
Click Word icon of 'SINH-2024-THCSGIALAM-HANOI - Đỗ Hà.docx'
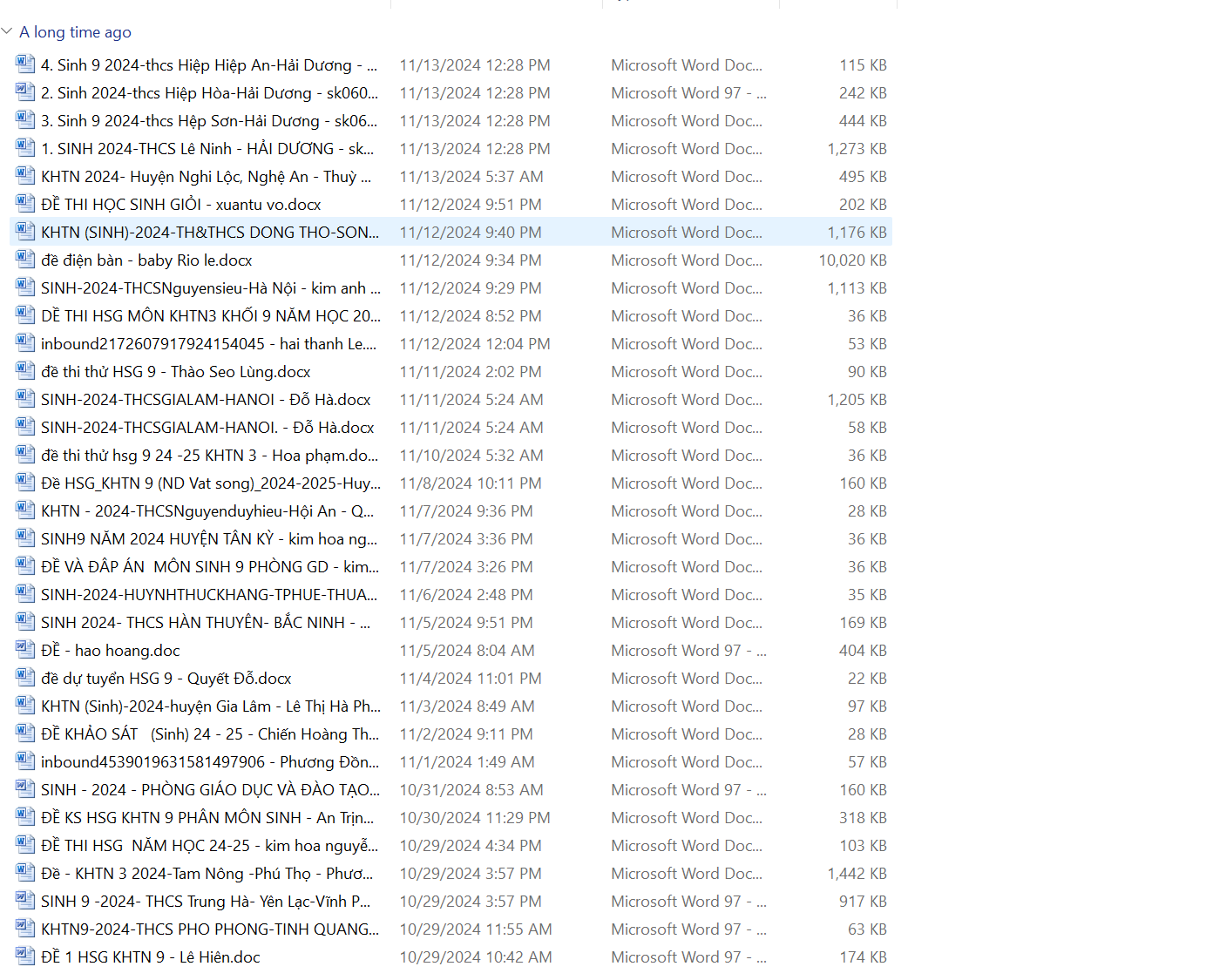[x=25, y=399]
